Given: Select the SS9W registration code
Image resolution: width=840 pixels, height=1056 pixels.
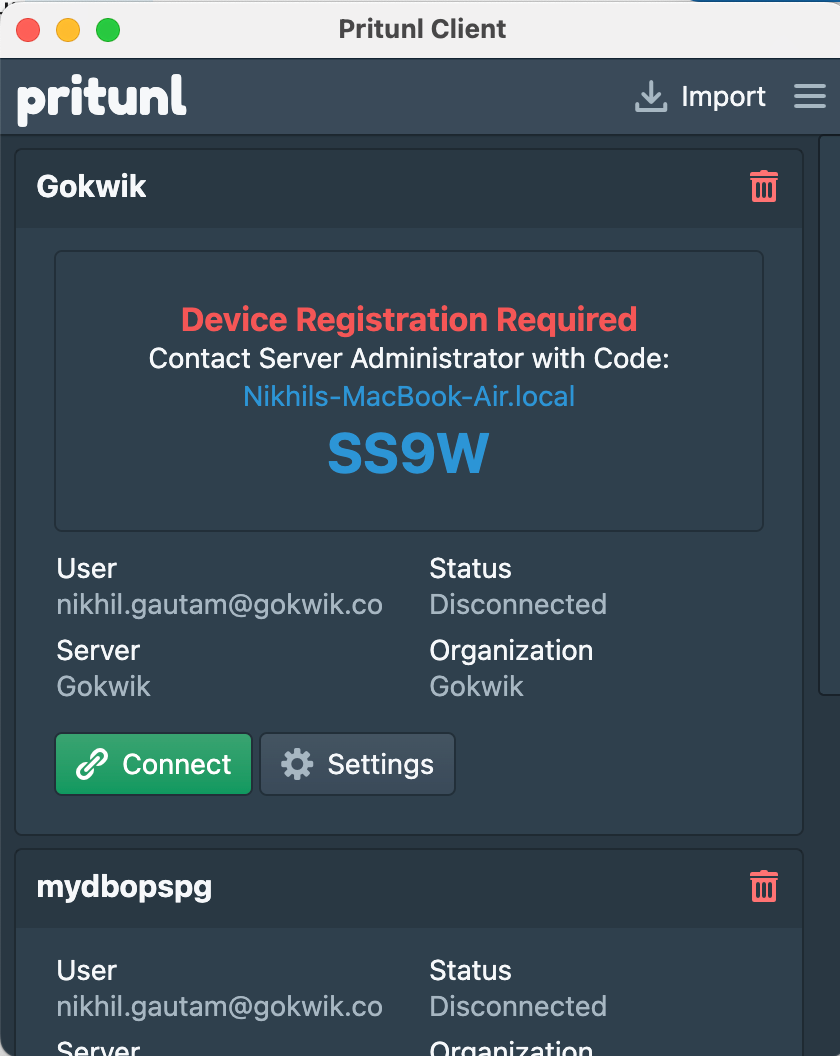Looking at the screenshot, I should 408,455.
